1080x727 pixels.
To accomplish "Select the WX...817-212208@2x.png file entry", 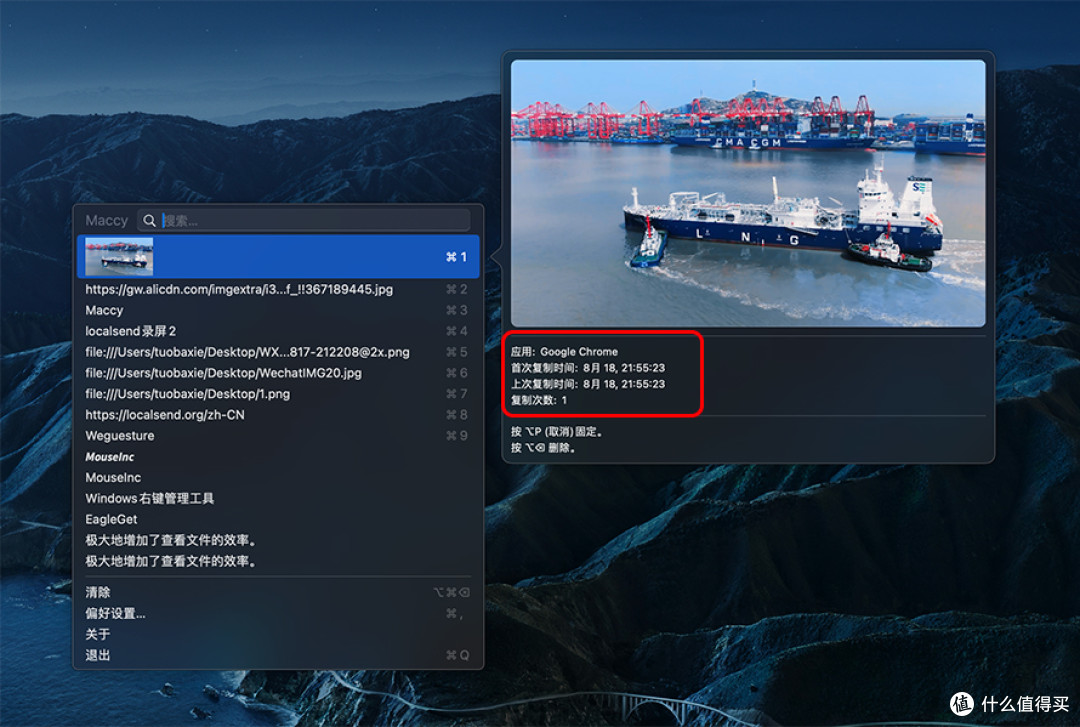I will (x=278, y=352).
